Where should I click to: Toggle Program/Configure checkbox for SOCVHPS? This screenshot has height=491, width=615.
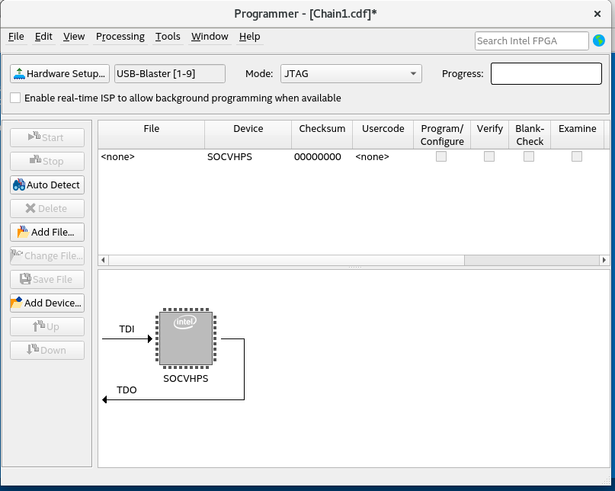click(441, 157)
